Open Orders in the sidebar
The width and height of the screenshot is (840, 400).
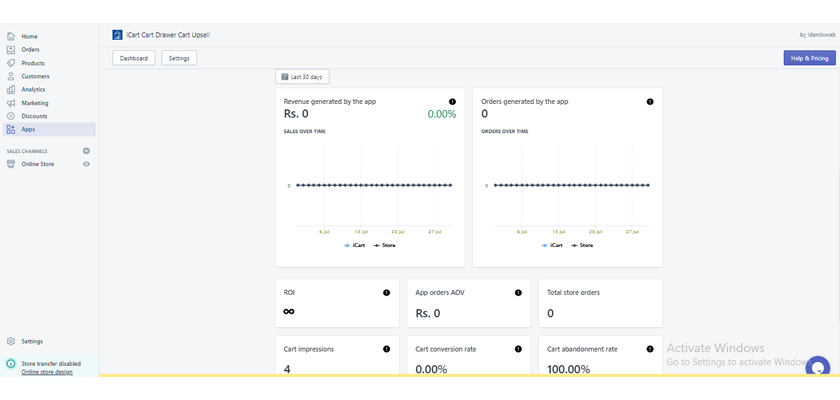tap(30, 50)
